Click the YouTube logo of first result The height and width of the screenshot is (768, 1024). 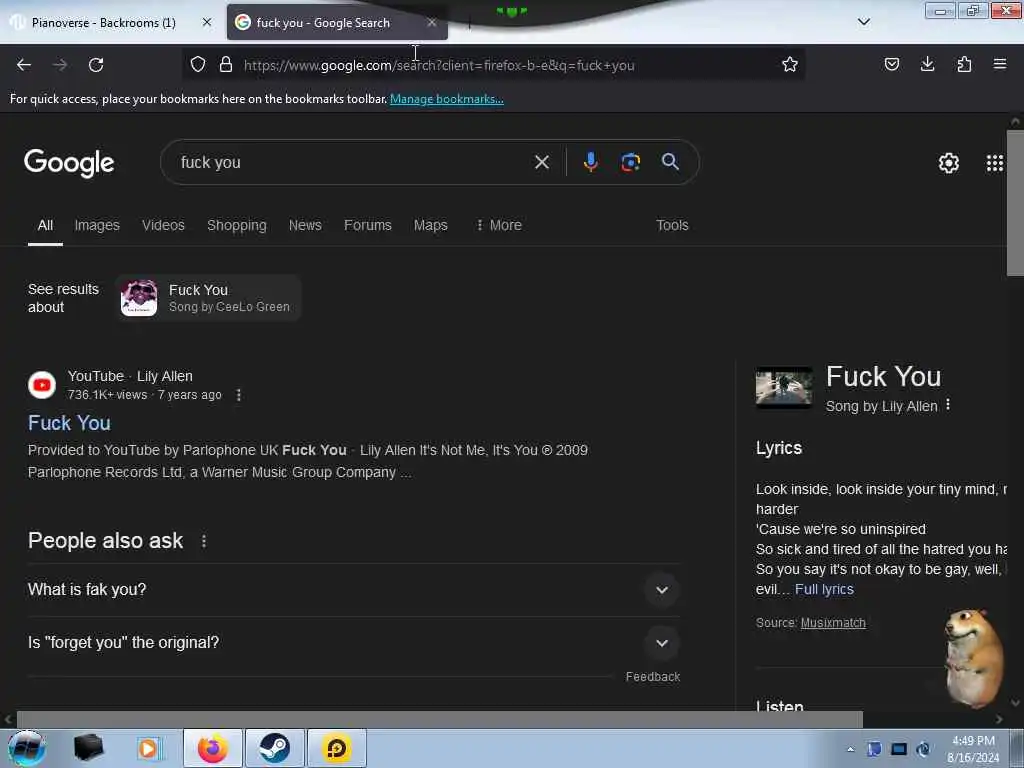tap(42, 385)
